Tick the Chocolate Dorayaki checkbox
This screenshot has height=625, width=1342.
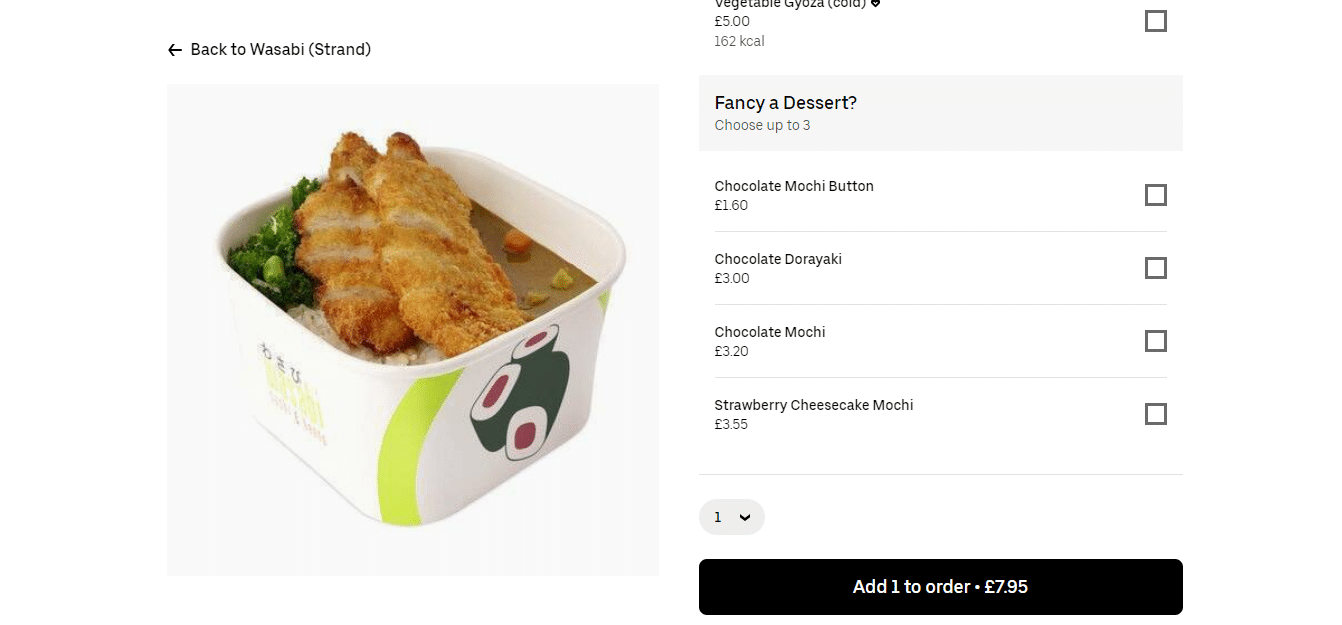(1155, 268)
